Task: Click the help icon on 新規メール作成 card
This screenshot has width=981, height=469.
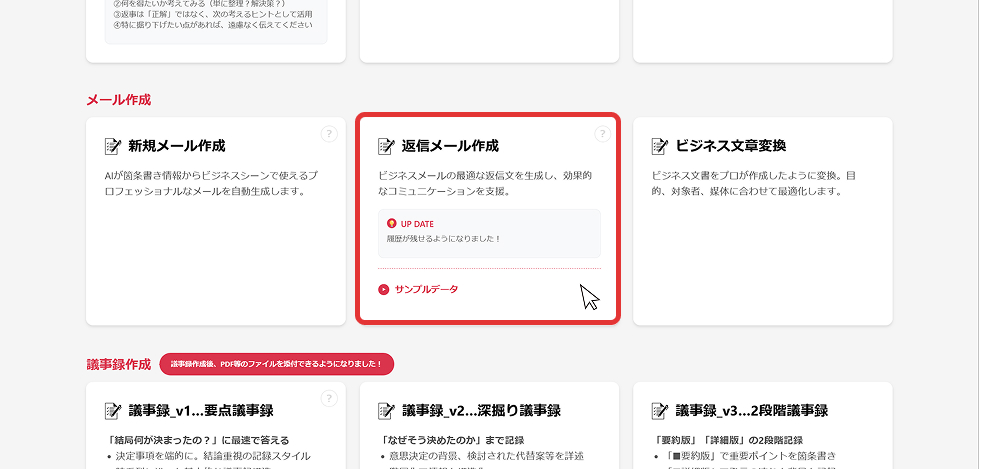Action: click(x=329, y=134)
